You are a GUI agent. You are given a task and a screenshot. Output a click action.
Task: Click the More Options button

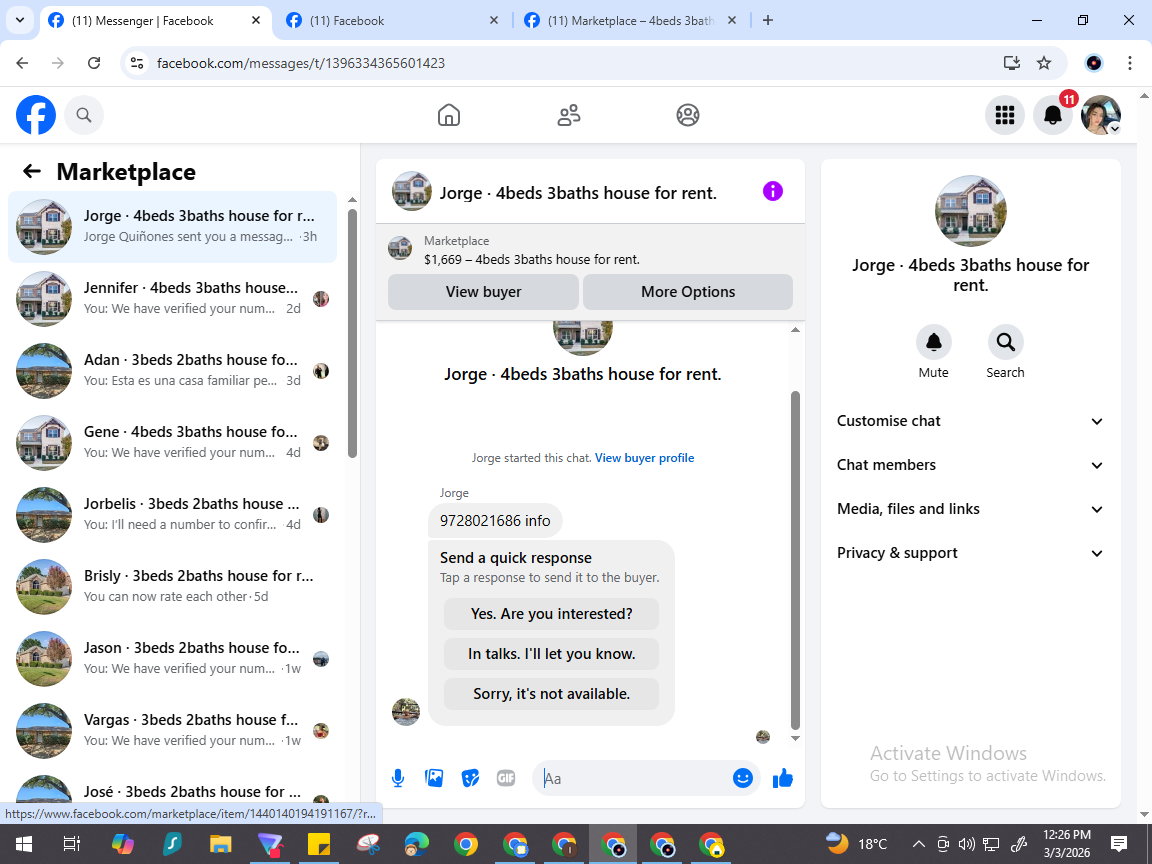(x=688, y=292)
